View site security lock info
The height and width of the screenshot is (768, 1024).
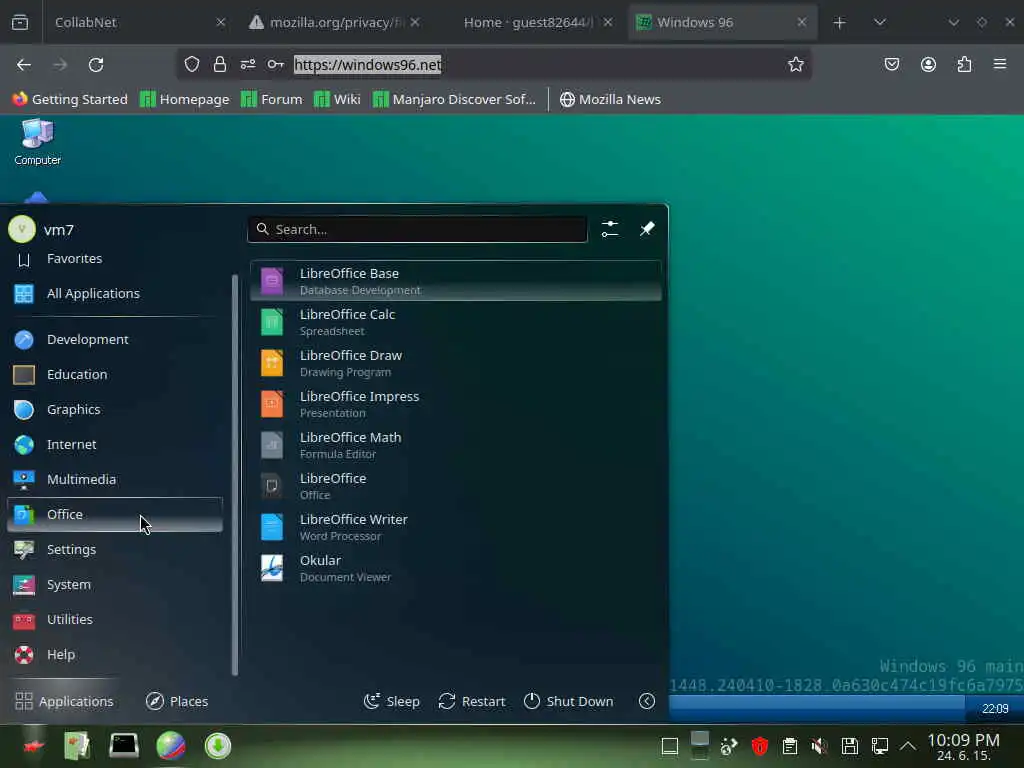219,65
